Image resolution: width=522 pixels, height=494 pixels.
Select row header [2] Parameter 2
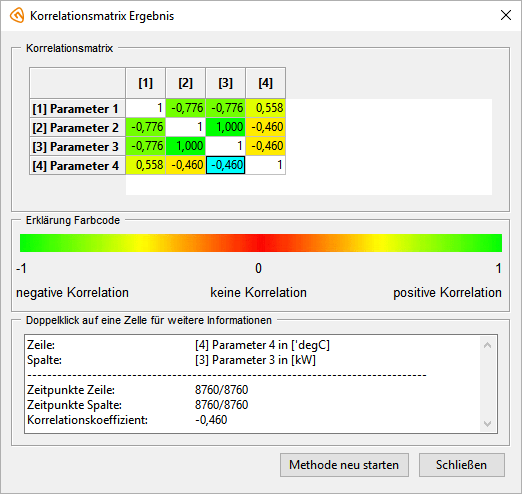[77, 127]
